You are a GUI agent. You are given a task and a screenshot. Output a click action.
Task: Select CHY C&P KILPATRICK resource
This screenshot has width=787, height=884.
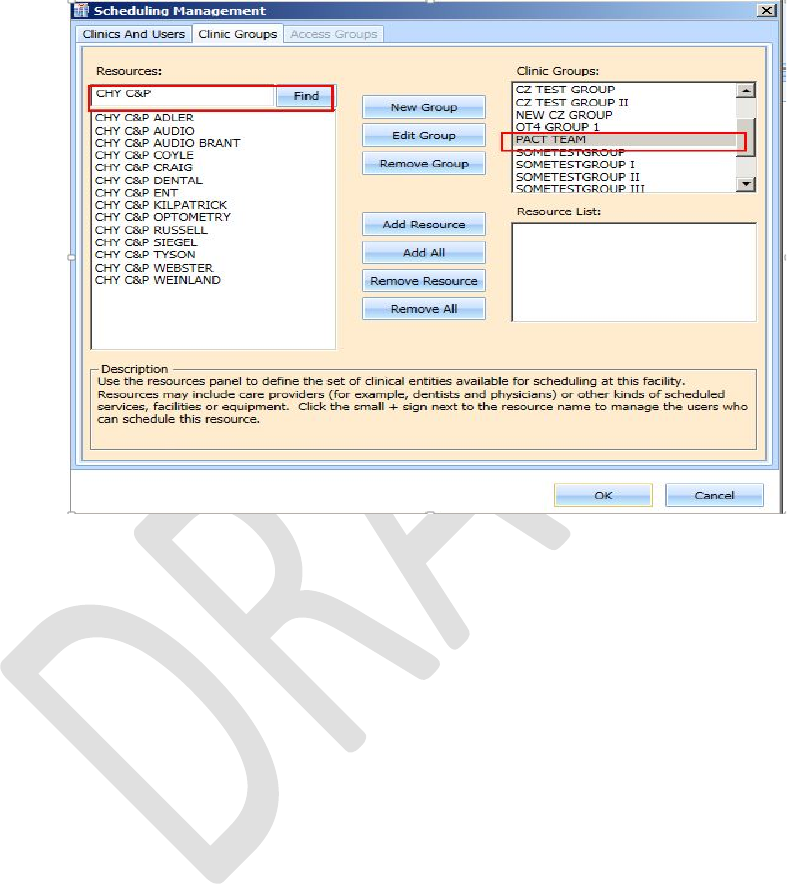tap(161, 205)
